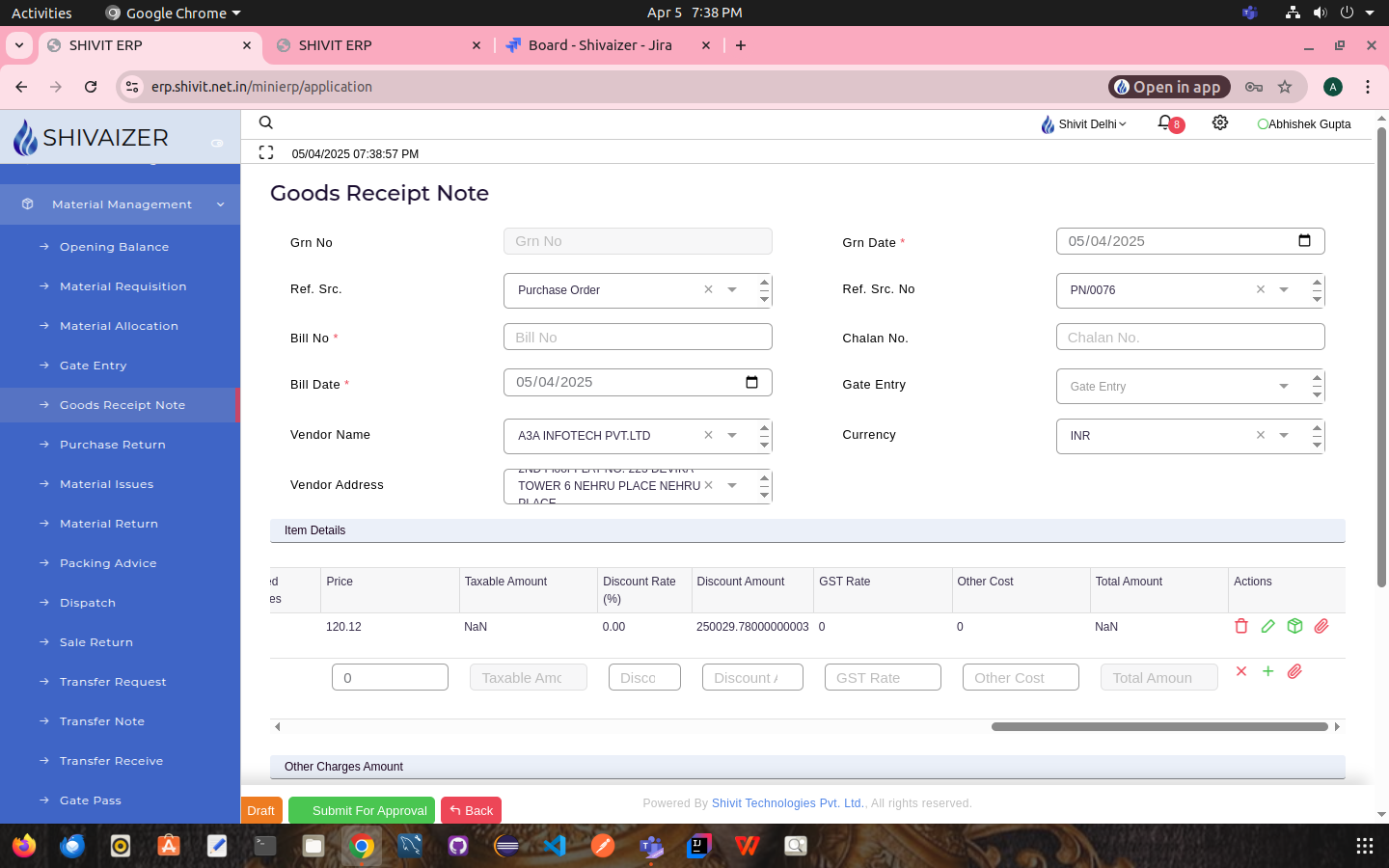The image size is (1389, 868).
Task: Click the green pencil edit icon
Action: 1267,626
